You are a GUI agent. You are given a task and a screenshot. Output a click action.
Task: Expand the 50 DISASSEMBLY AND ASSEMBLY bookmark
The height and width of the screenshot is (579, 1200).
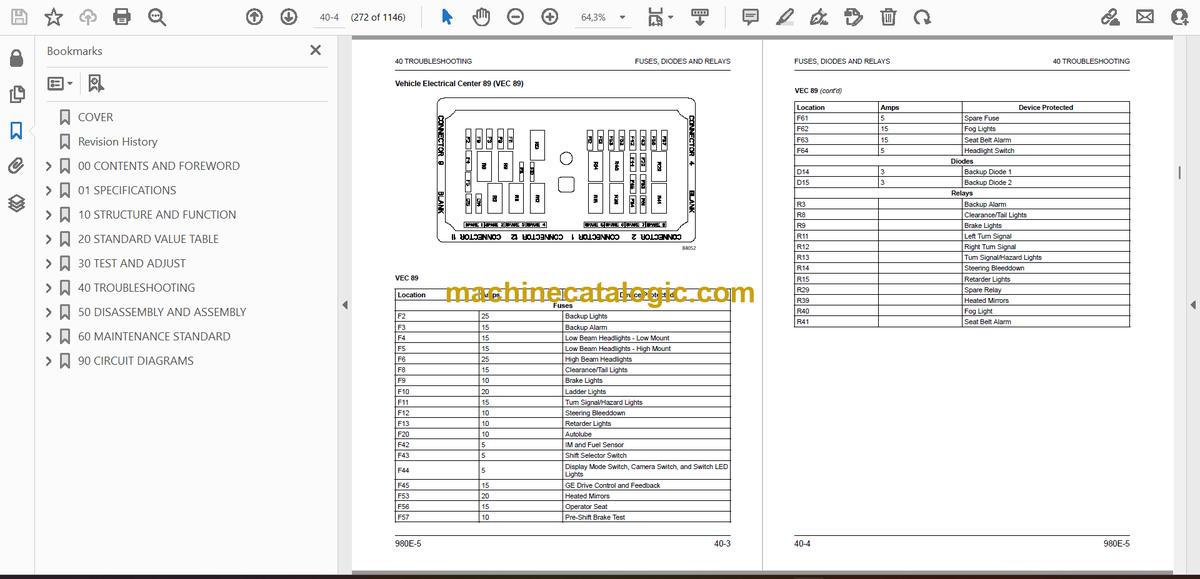coord(49,312)
